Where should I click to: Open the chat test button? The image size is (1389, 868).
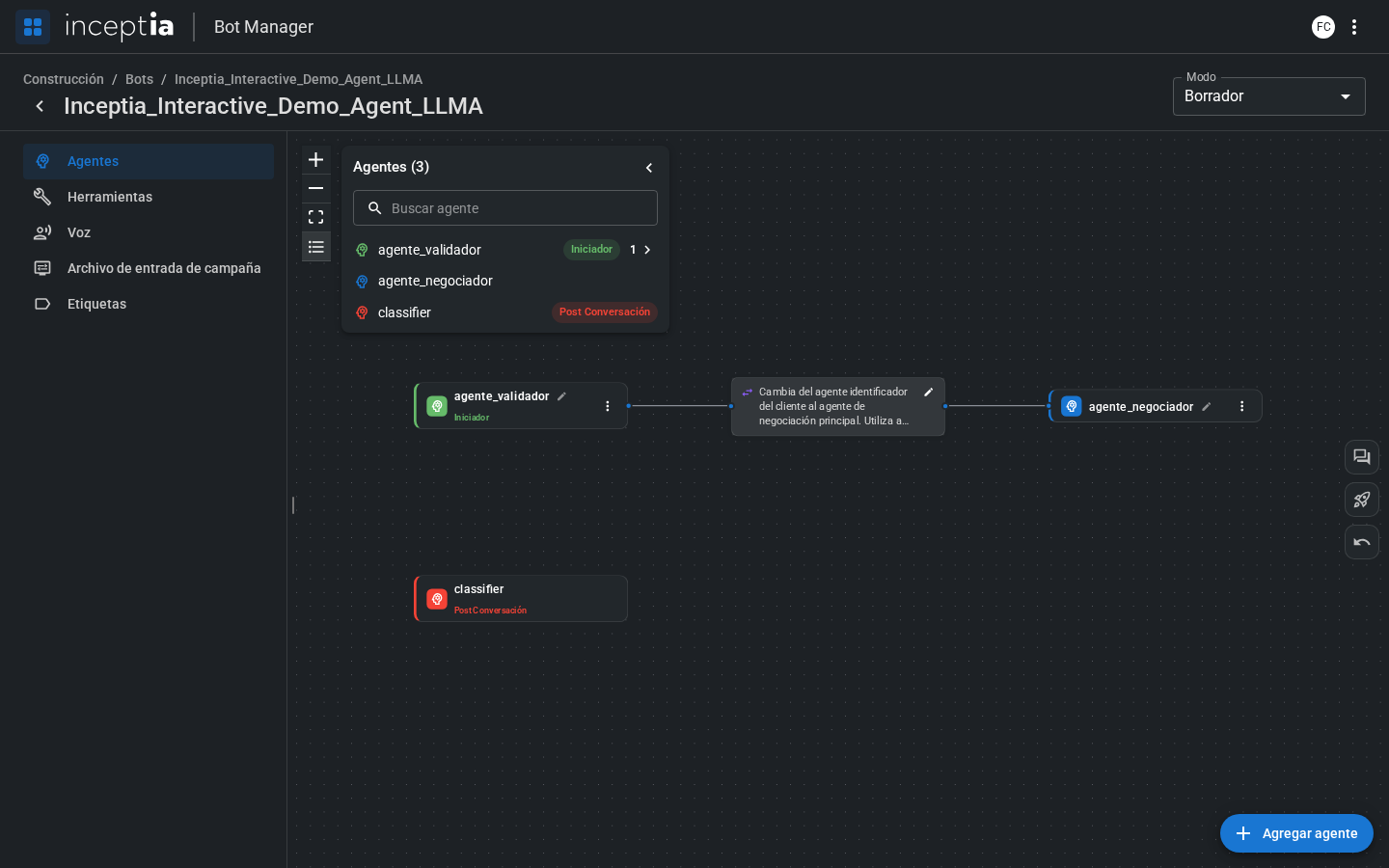point(1362,457)
